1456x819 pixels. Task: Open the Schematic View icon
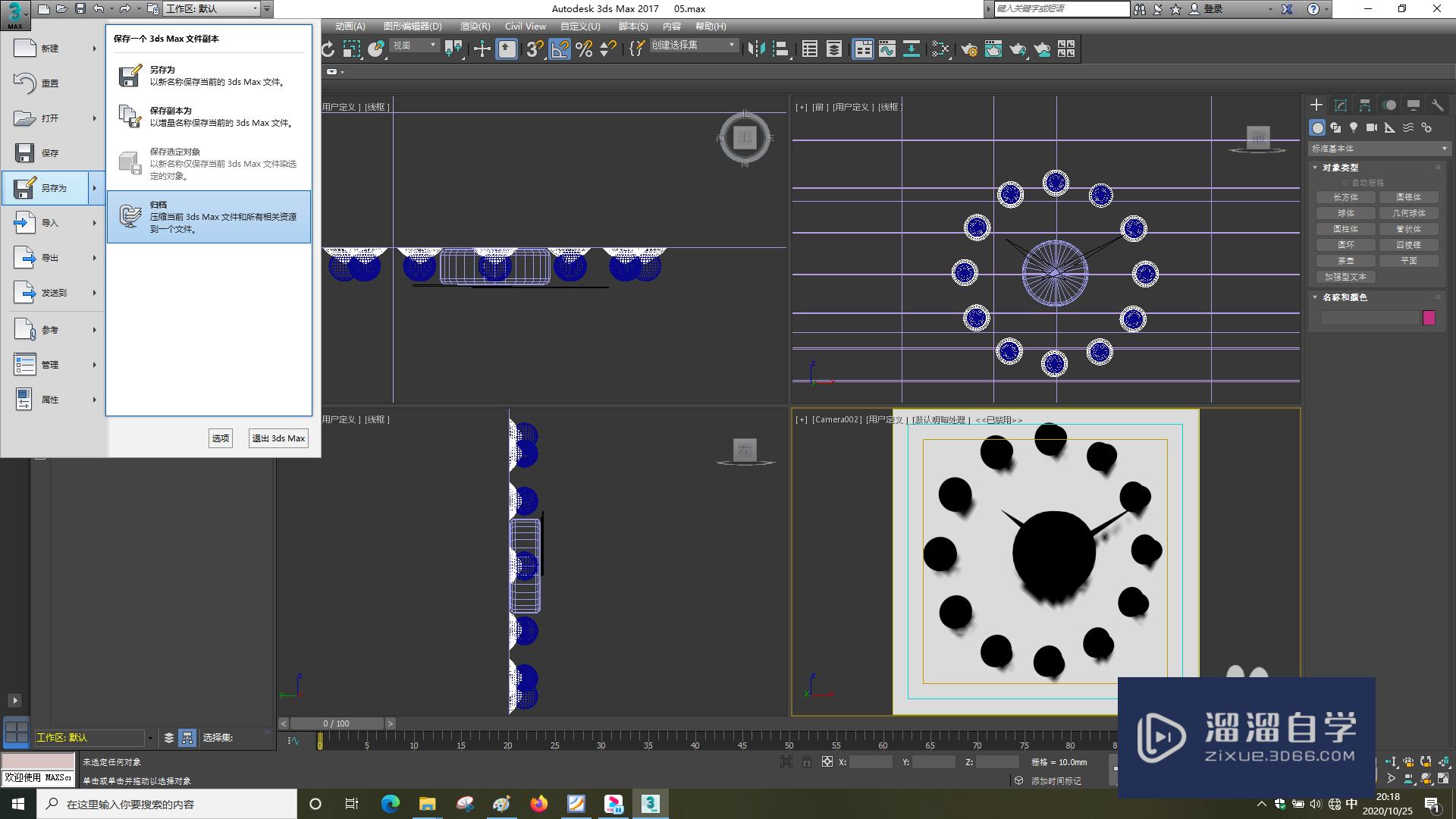pyautogui.click(x=912, y=49)
